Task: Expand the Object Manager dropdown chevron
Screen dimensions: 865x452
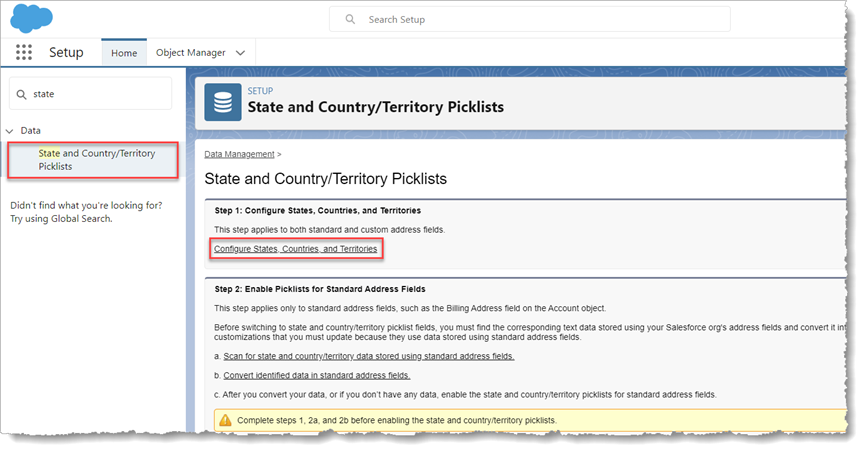Action: pyautogui.click(x=241, y=53)
